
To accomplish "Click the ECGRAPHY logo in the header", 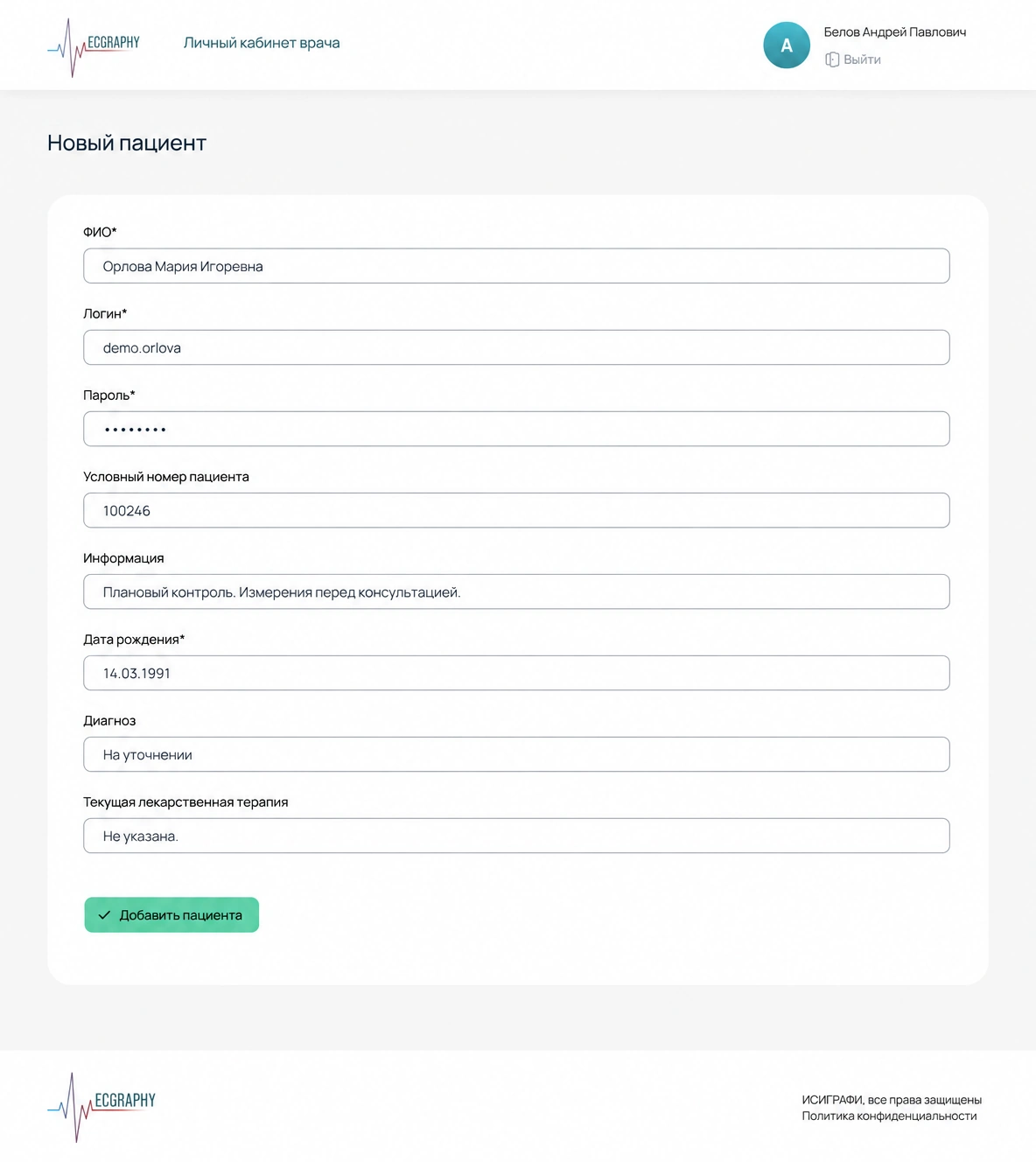I will pyautogui.click(x=94, y=47).
